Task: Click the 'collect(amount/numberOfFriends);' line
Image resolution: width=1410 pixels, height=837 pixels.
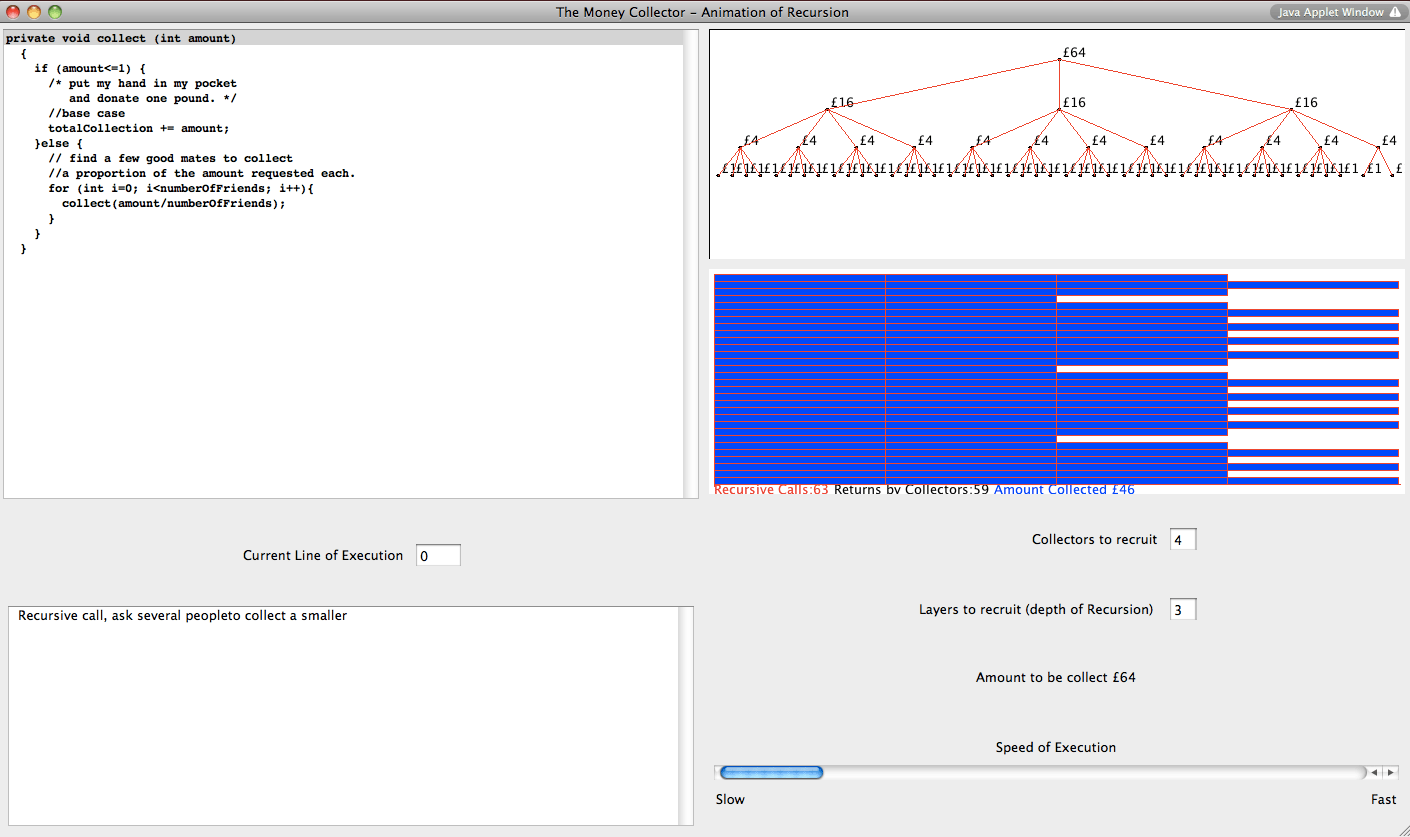Action: click(x=173, y=203)
